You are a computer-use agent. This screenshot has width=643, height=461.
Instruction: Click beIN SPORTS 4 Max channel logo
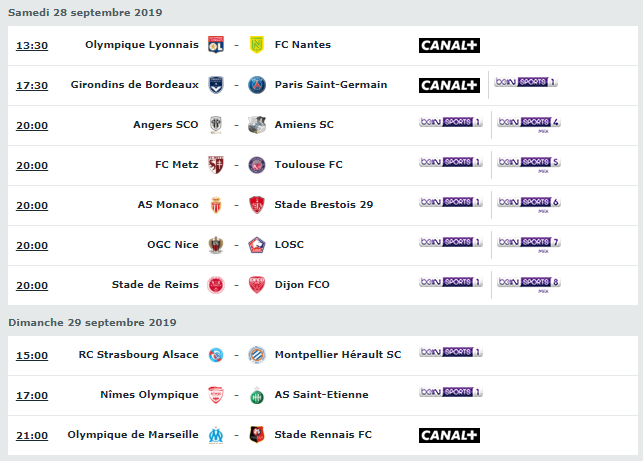(529, 124)
